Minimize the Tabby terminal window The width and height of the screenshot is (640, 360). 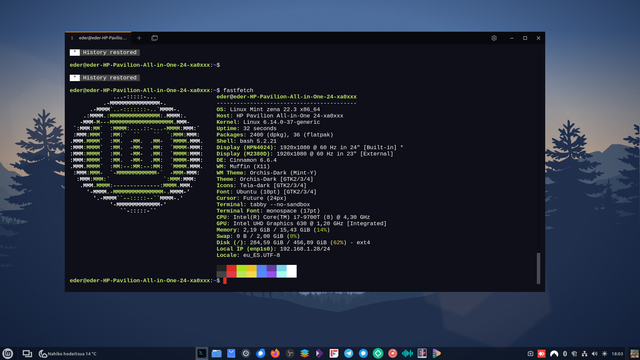[x=511, y=38]
